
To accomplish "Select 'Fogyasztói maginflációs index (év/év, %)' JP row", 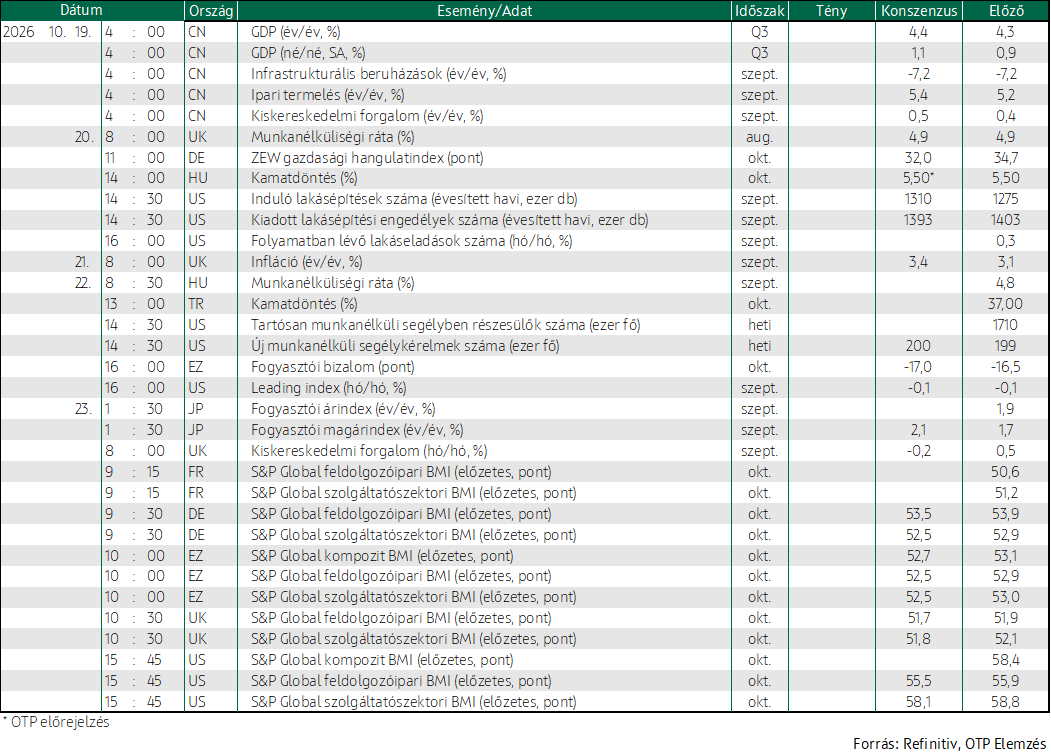I will [x=357, y=430].
